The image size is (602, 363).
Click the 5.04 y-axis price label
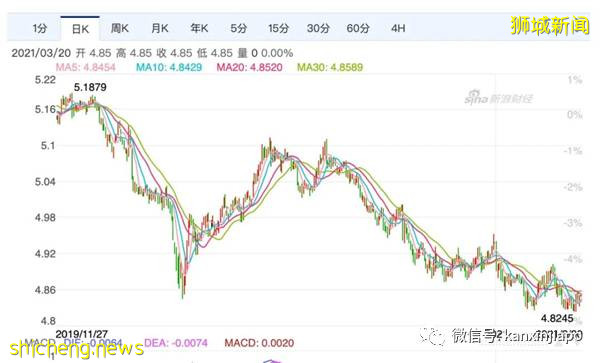point(45,181)
